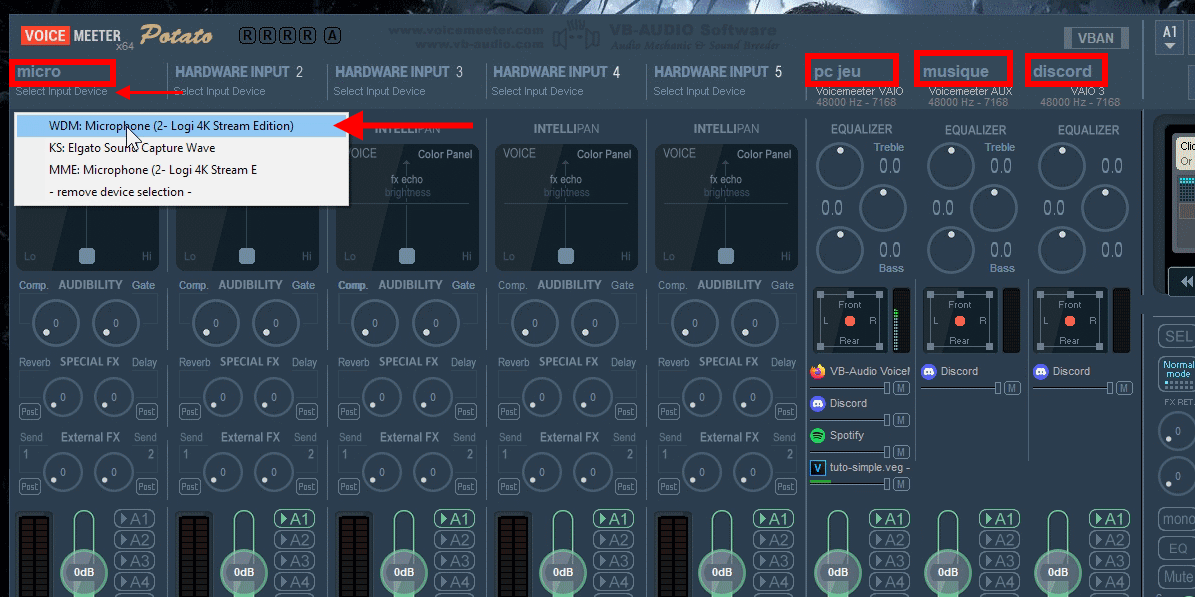Click the Spotify icon in pc jeu strip
Viewport: 1195px width, 597px height.
click(817, 436)
